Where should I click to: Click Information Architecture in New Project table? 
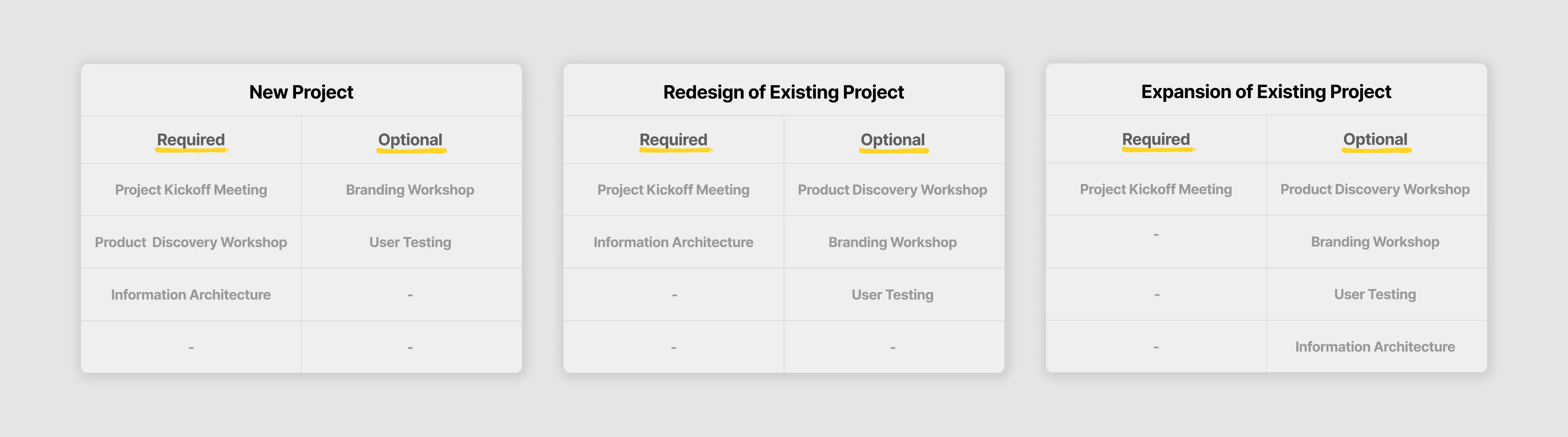coord(191,295)
